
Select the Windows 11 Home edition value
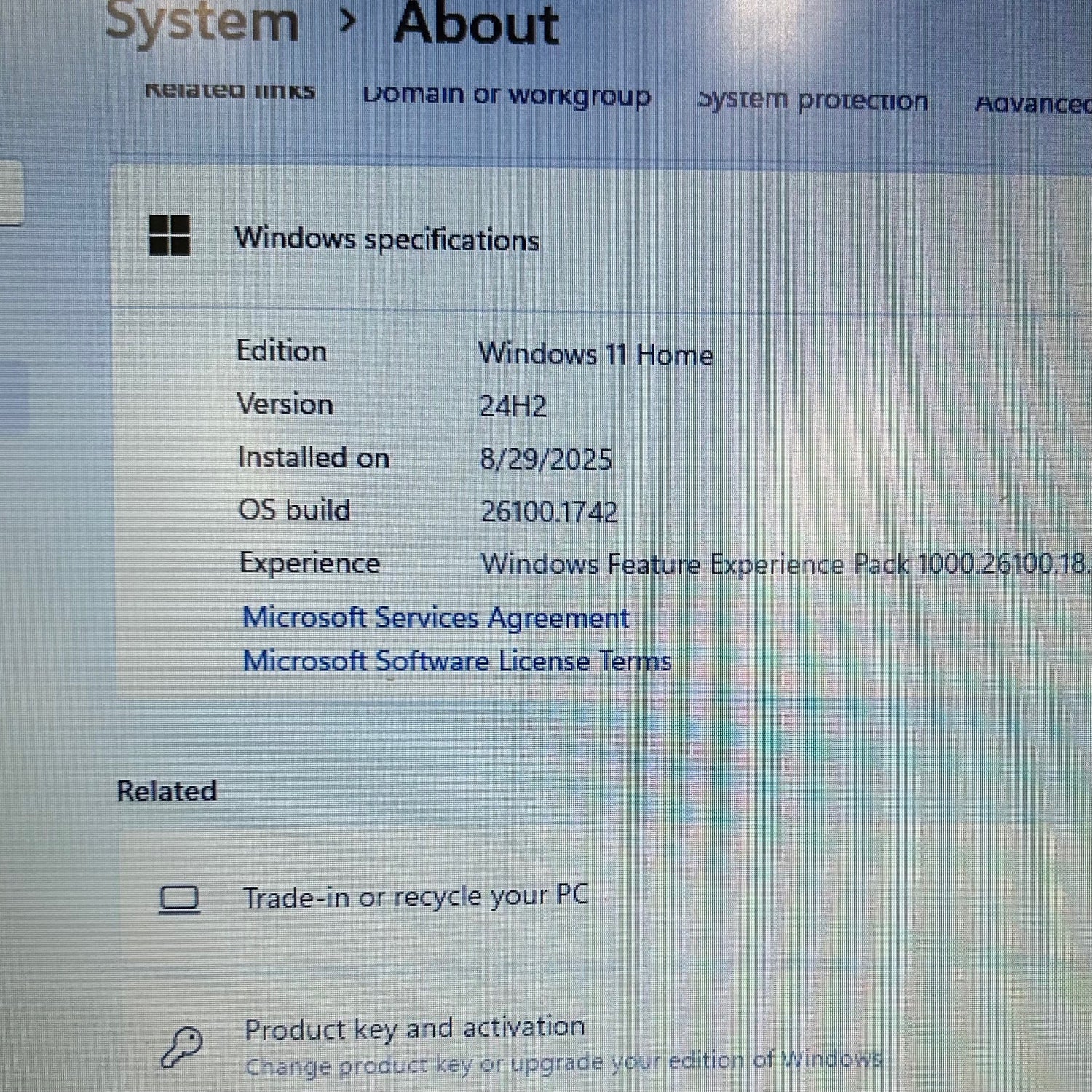596,355
